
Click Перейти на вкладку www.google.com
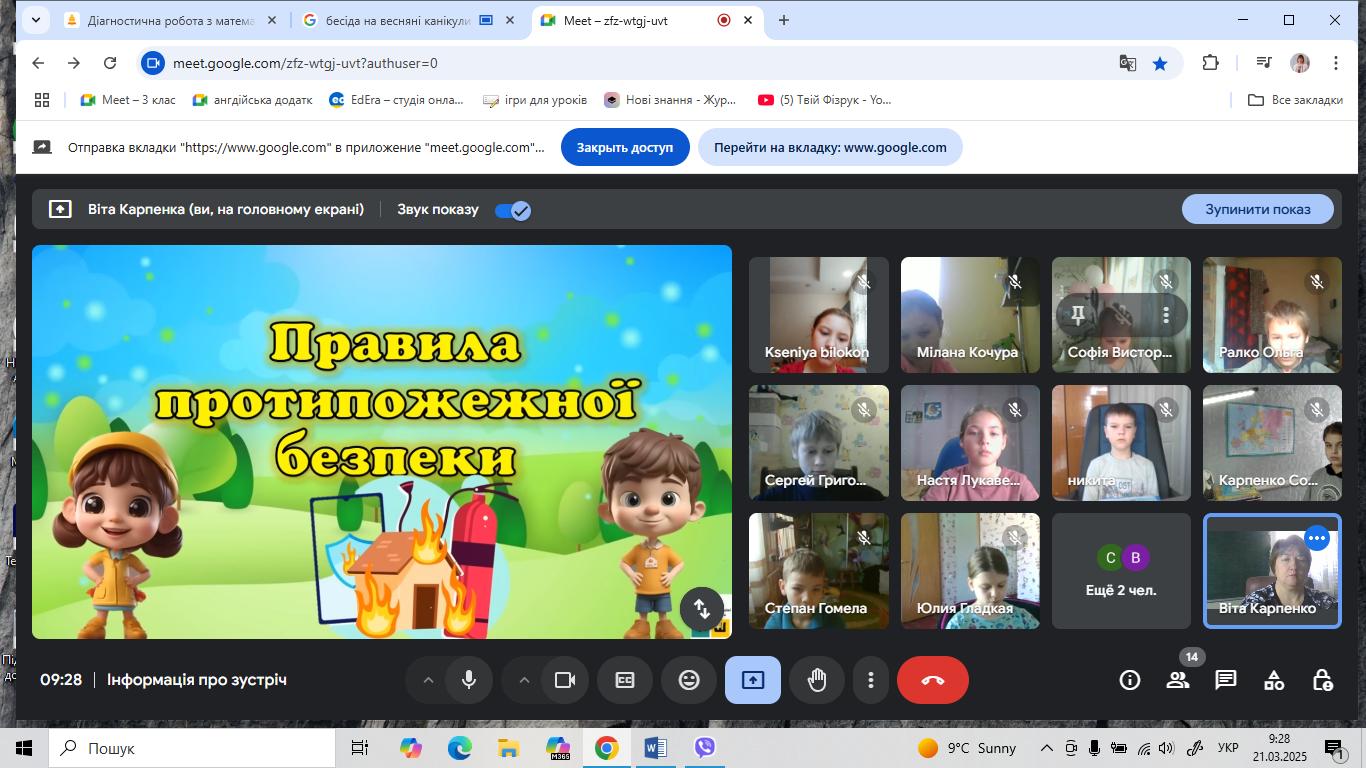(830, 147)
